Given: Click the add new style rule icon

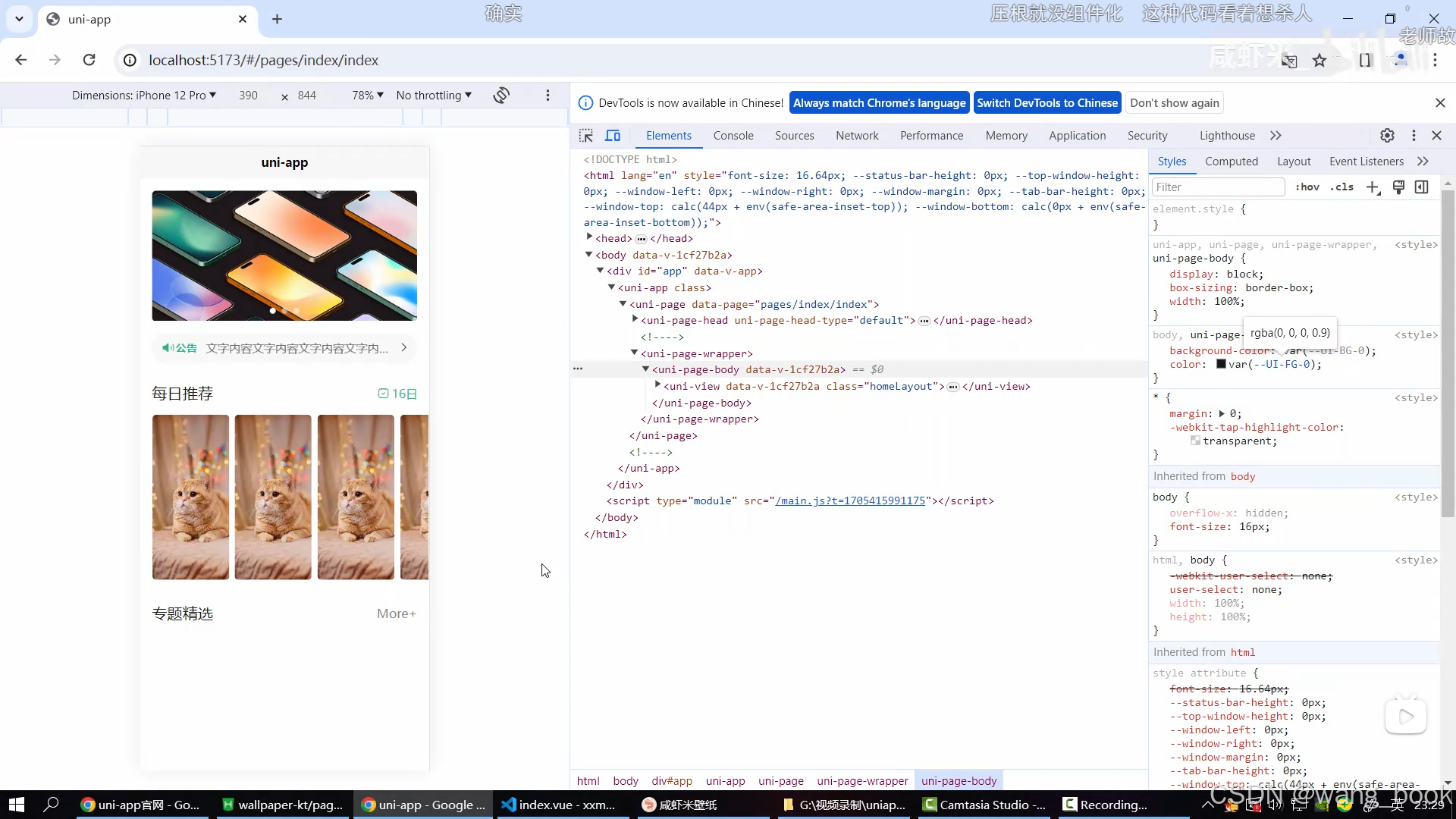Looking at the screenshot, I should (1373, 188).
